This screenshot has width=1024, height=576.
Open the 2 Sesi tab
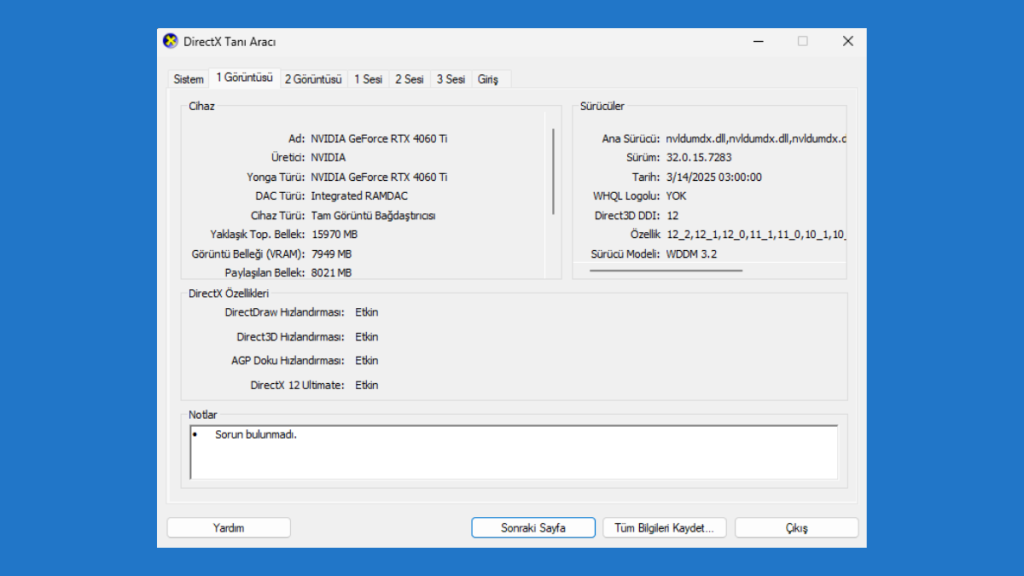(409, 79)
